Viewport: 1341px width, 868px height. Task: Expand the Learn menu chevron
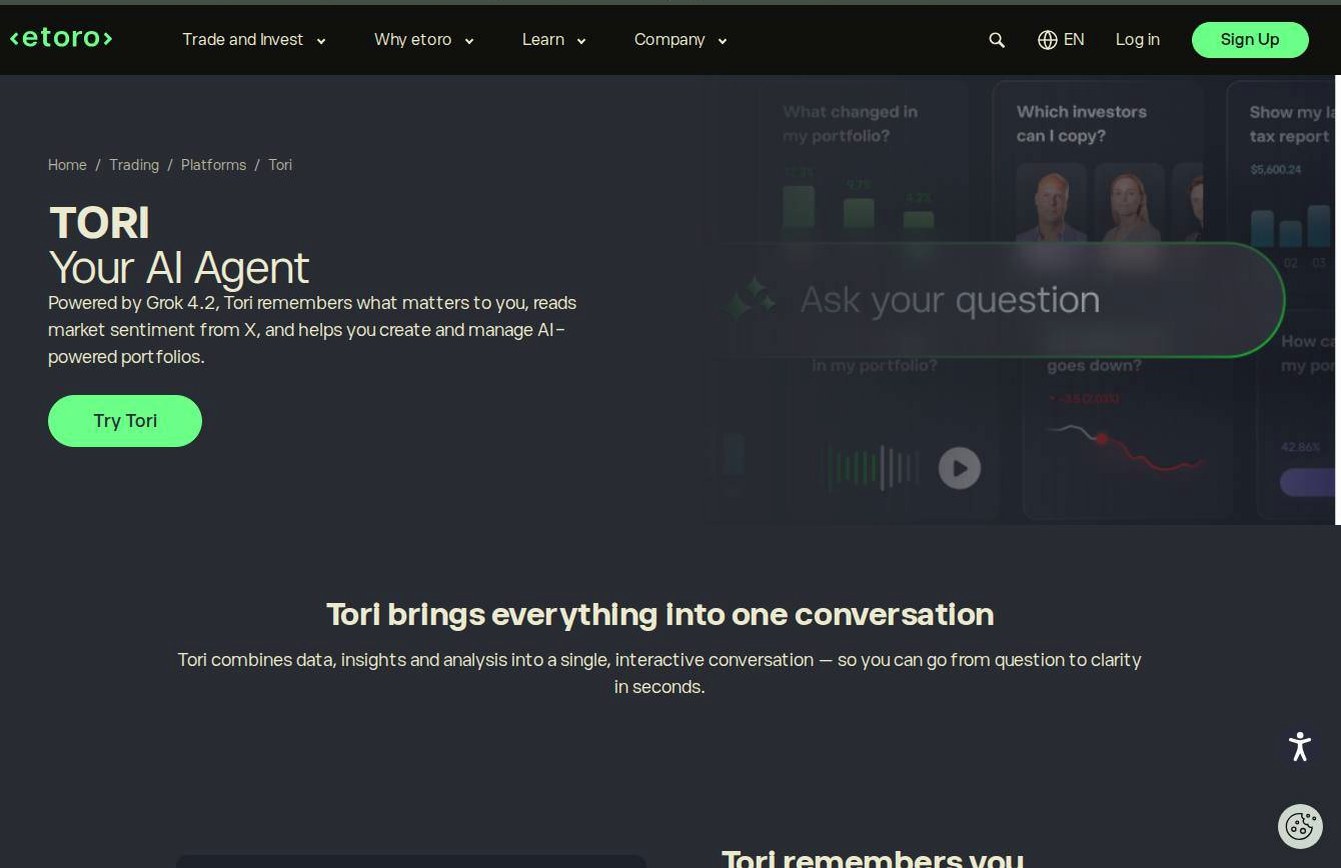click(581, 41)
